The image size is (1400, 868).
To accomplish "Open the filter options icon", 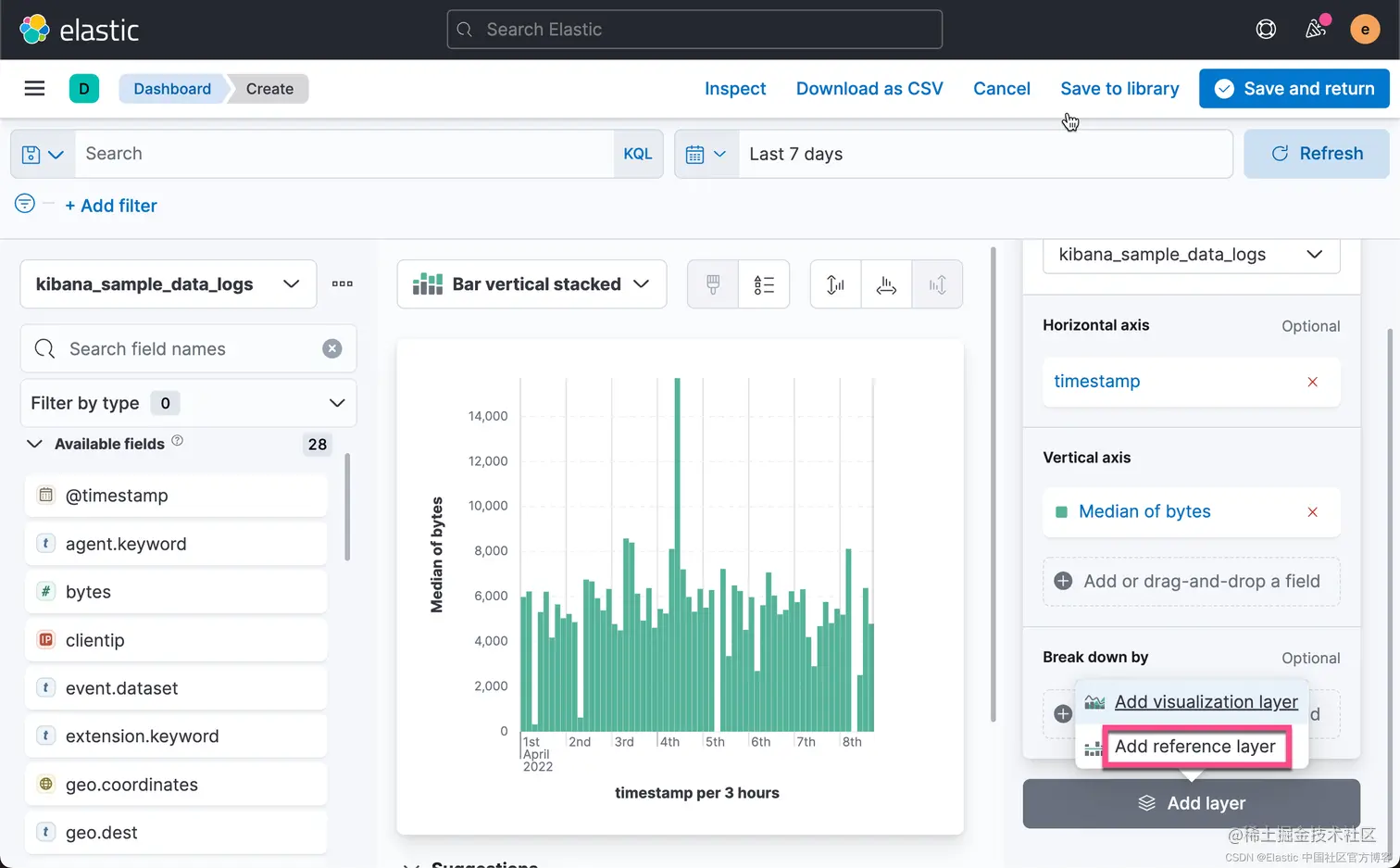I will 25,204.
